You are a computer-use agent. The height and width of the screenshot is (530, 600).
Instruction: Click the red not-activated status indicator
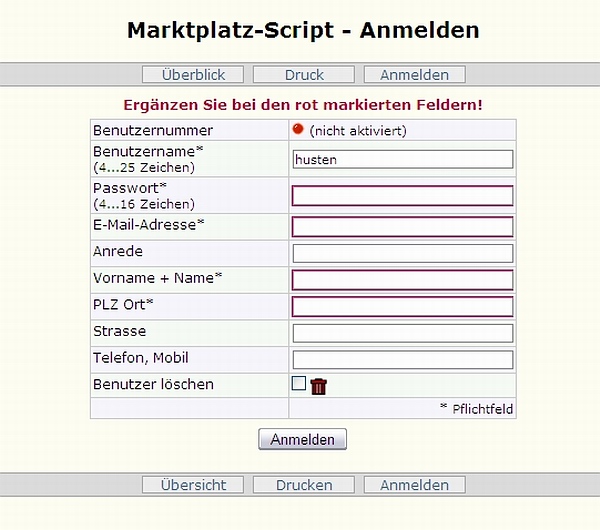tap(297, 129)
